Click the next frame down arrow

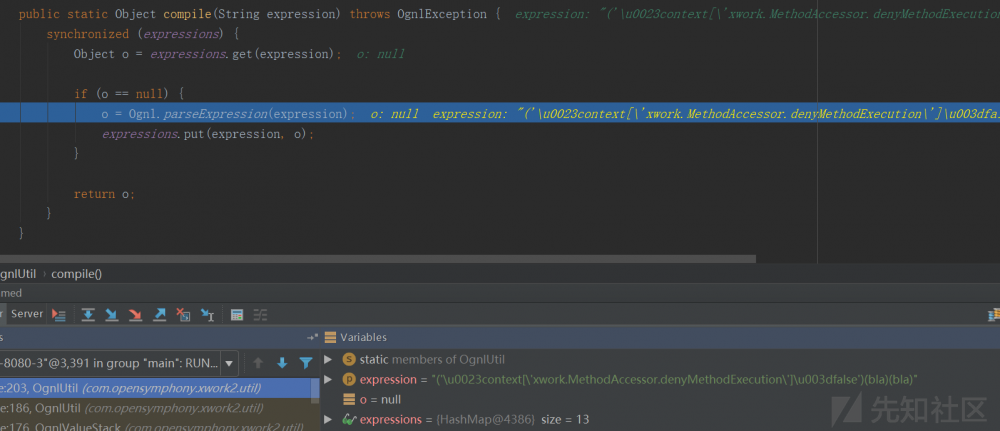tap(282, 363)
